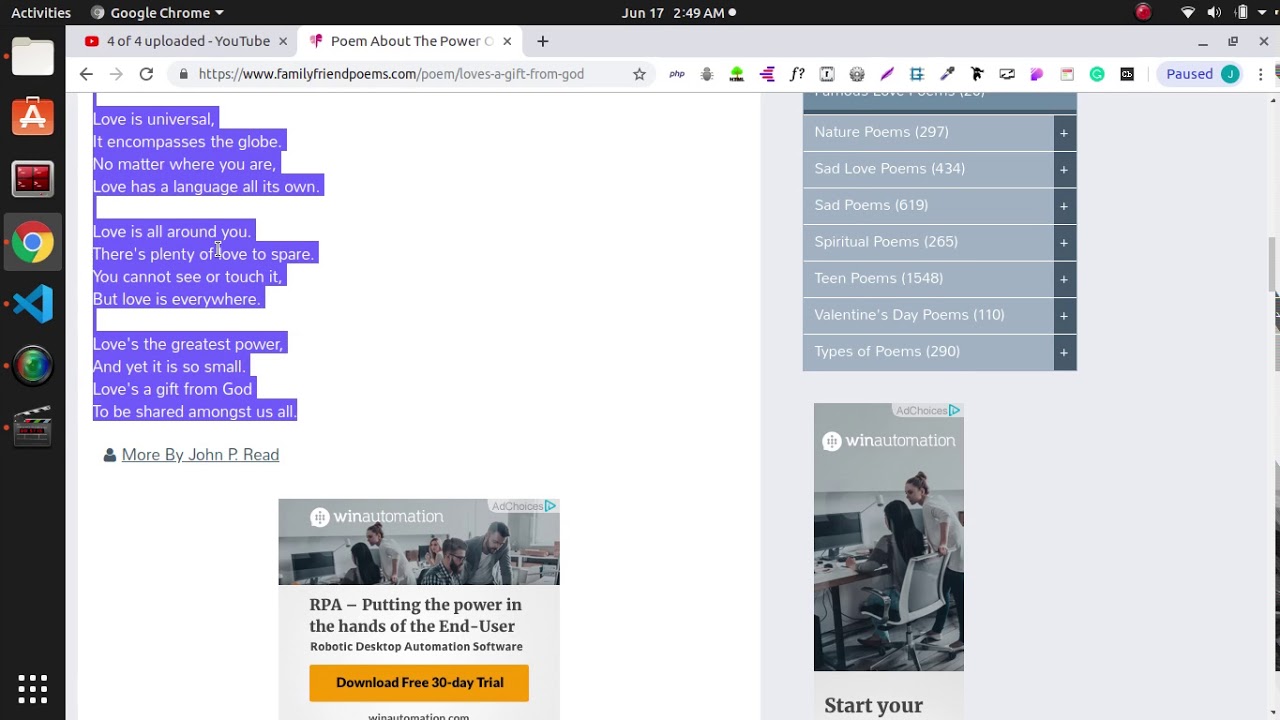1280x720 pixels.
Task: Close the YouTube tab
Action: (283, 41)
